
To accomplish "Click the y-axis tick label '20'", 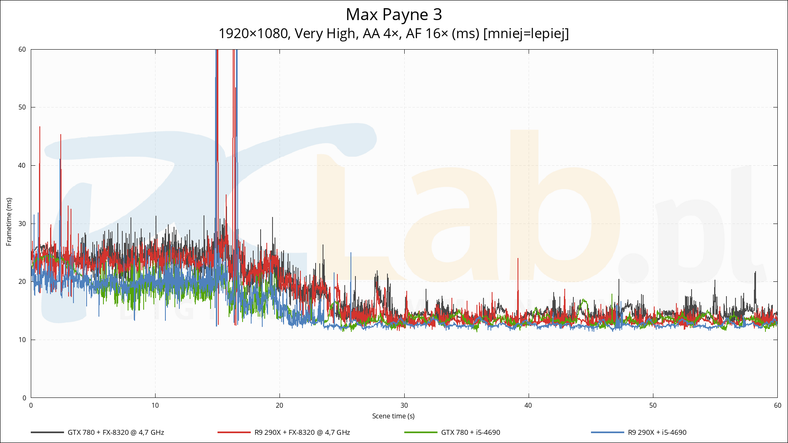I will [x=22, y=281].
